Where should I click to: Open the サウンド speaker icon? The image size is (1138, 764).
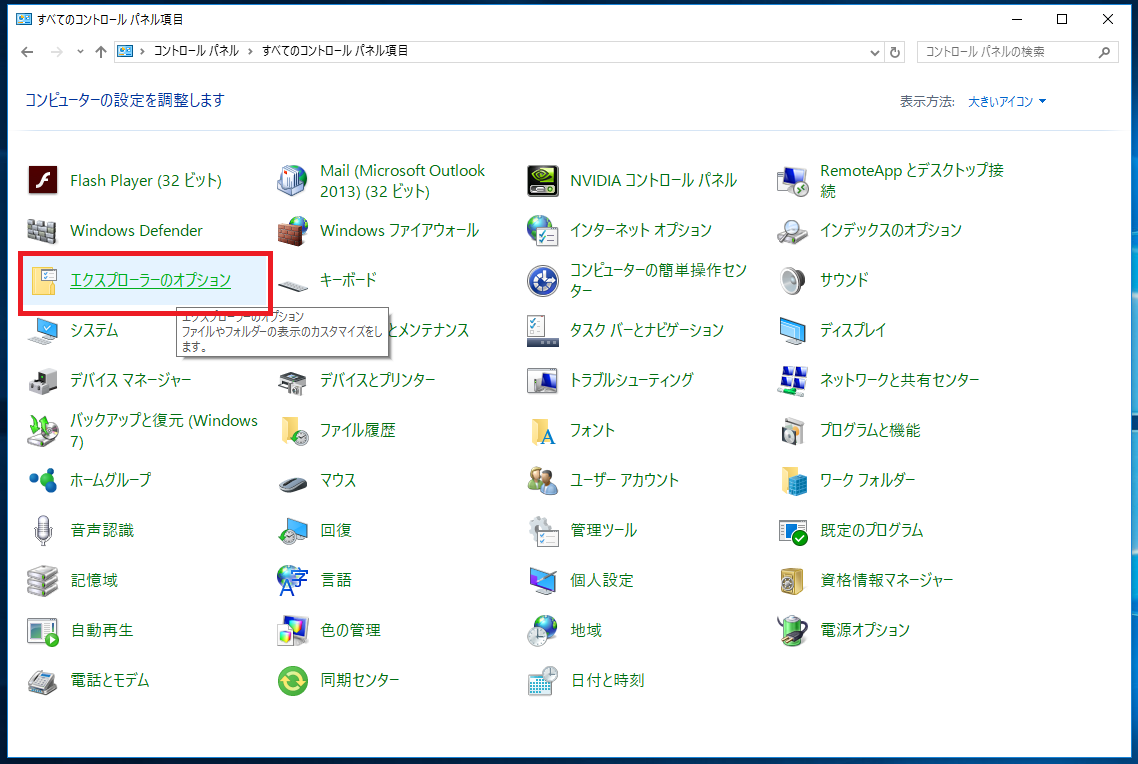coord(793,281)
